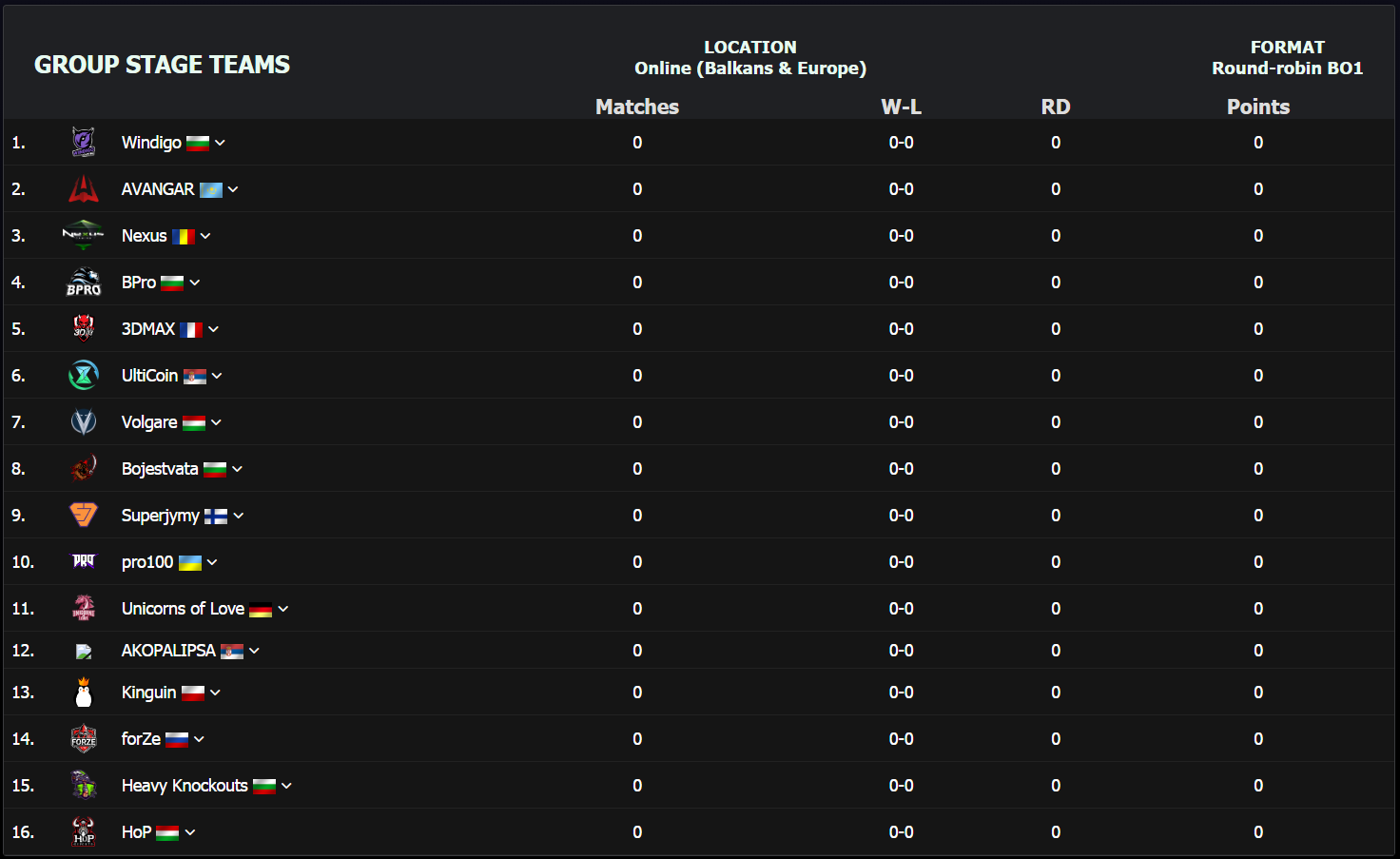Screen dimensions: 1400x859
Task: Click Unicorns of Love's German flag
Action: pos(261,610)
